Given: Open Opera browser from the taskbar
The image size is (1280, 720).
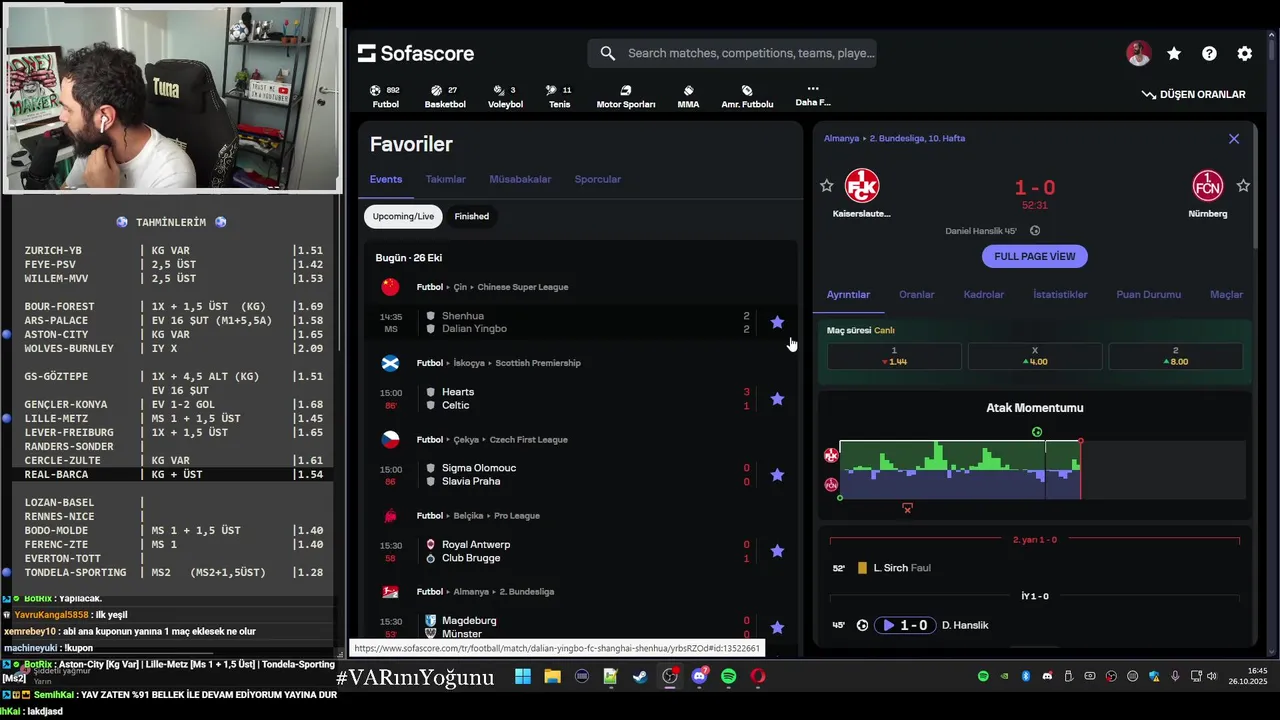Looking at the screenshot, I should [x=758, y=677].
